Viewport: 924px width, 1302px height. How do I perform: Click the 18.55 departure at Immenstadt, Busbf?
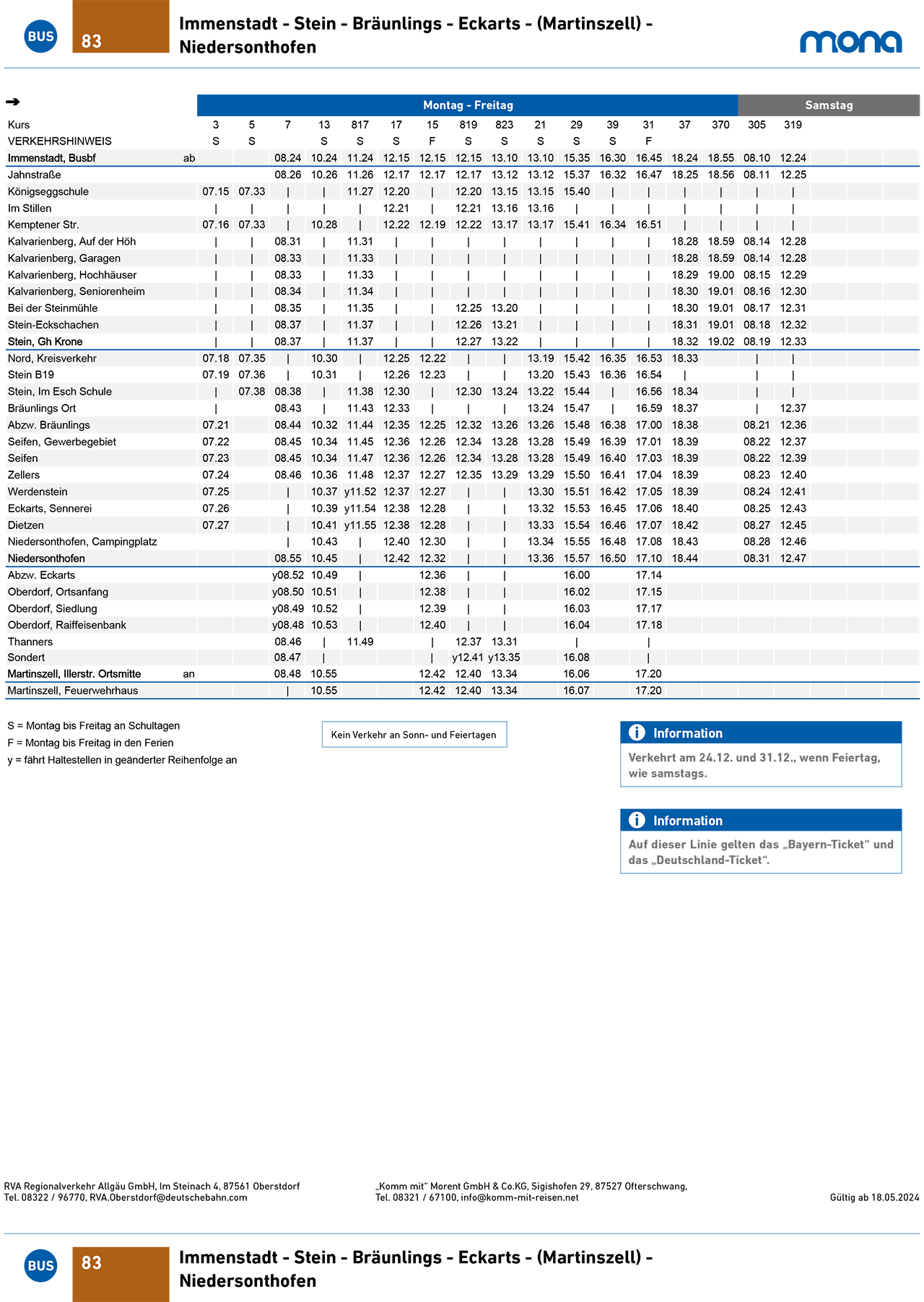(x=720, y=158)
